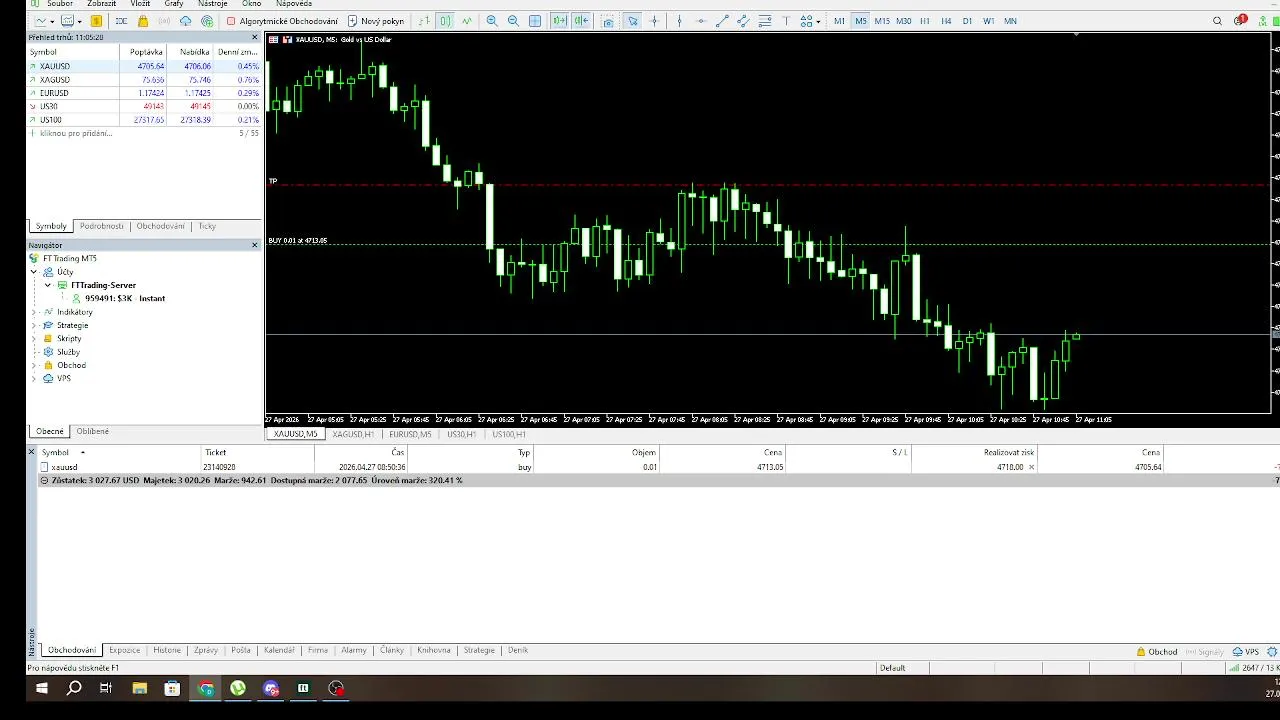Open Chrome from the taskbar
Viewport: 1280px width, 720px height.
(x=206, y=688)
